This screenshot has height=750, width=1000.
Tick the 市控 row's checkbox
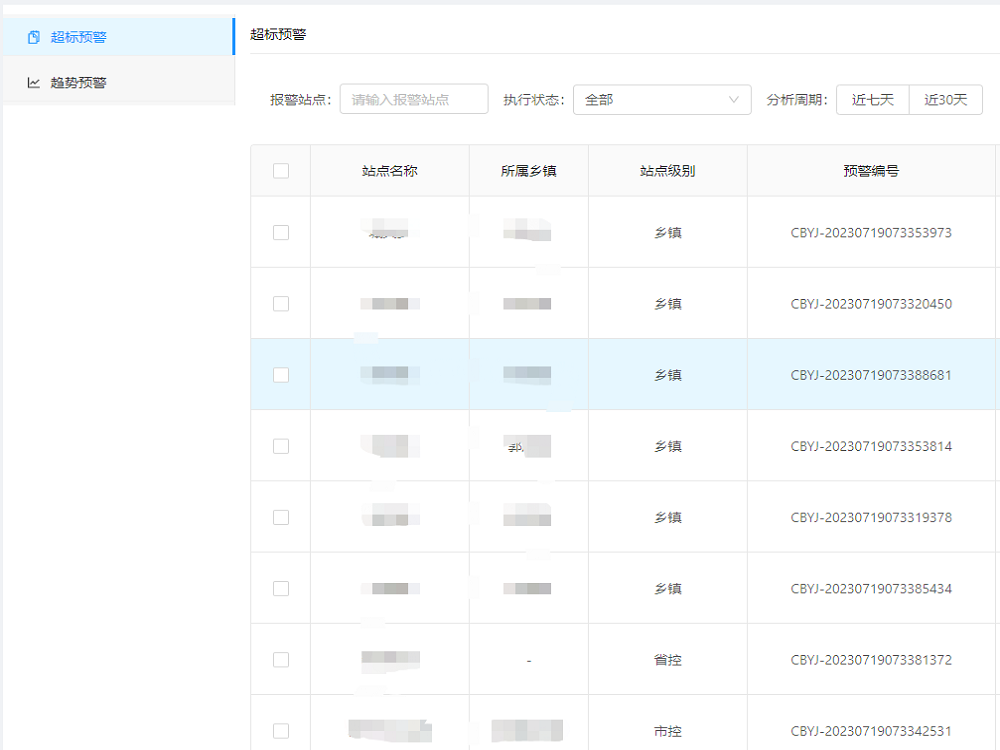[x=281, y=731]
